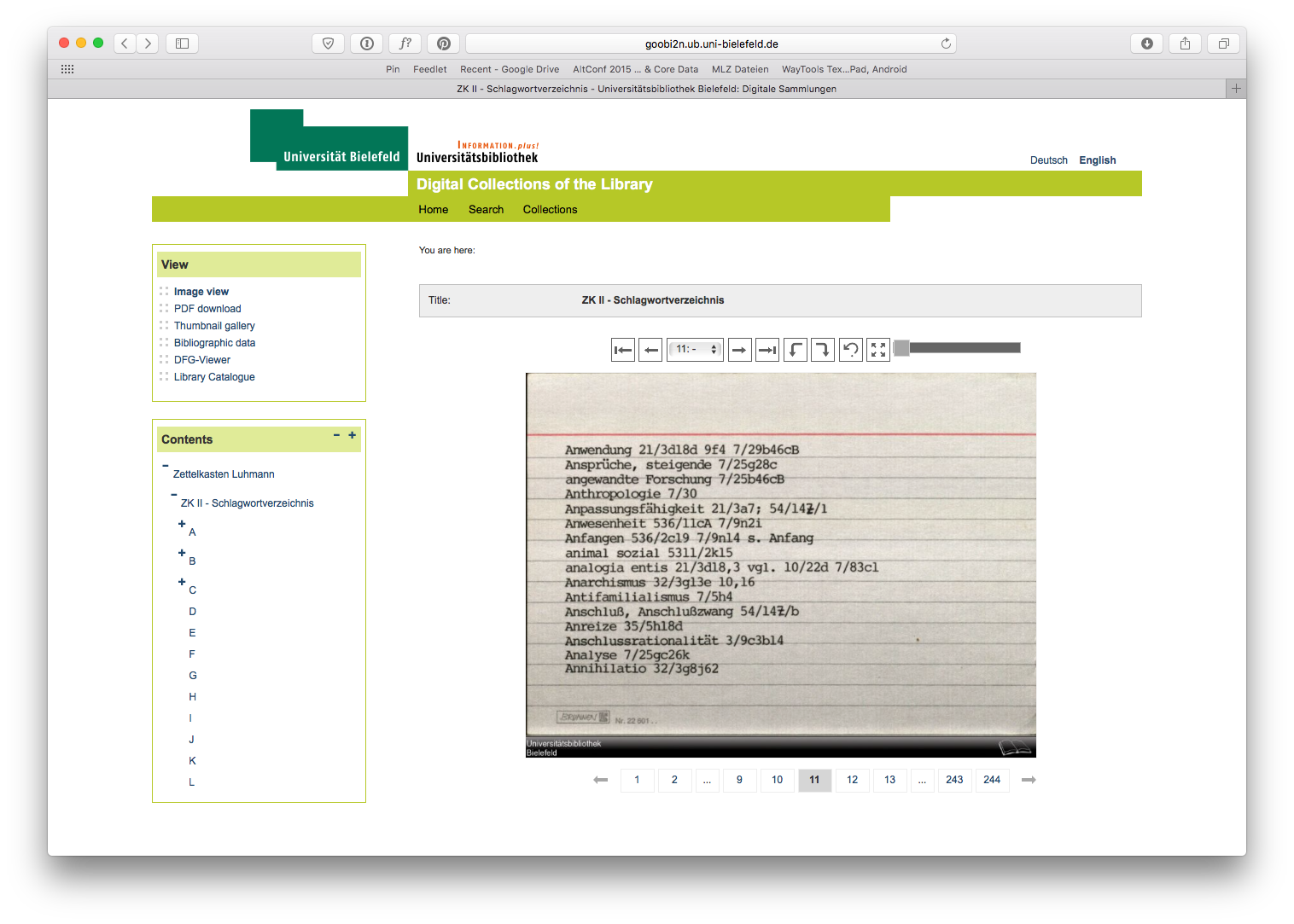Screen dimensions: 1294x924
Task: Expand all Contents entries with plus
Action: 352,435
